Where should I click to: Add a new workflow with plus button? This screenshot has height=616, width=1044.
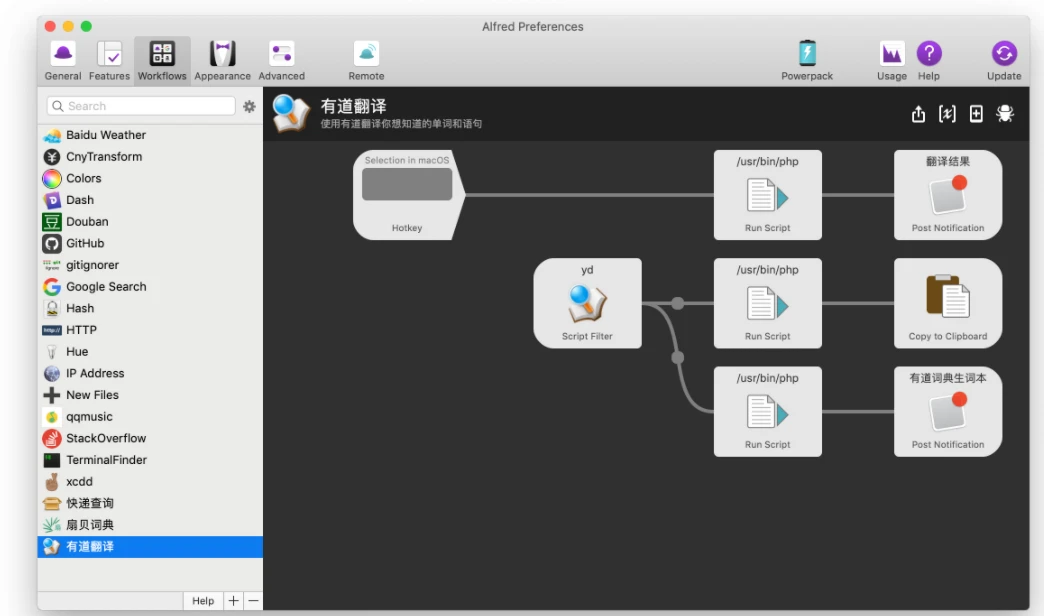click(233, 601)
